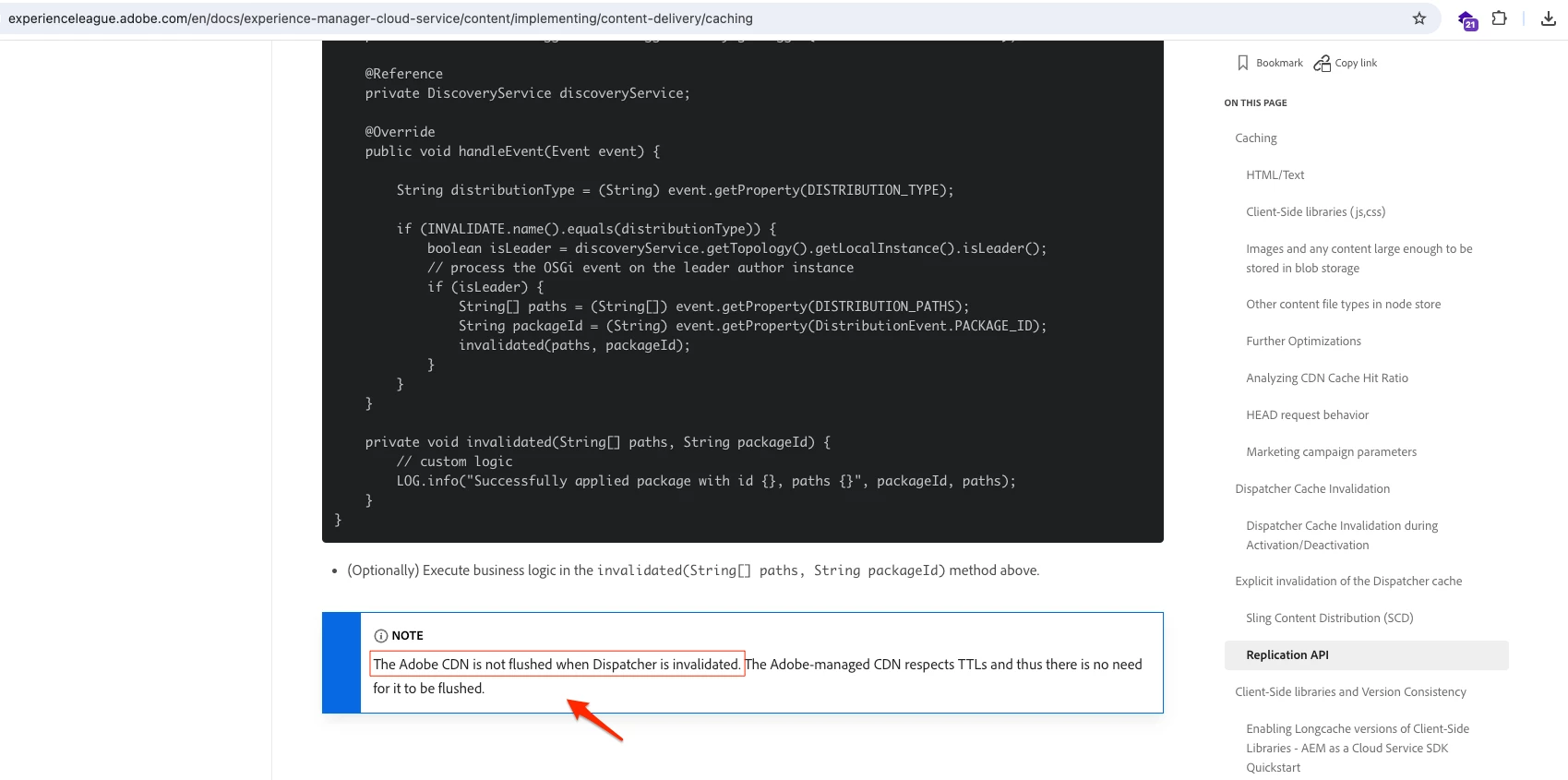Click 'The Adobe CDN is not flushed' sentence

pos(557,665)
